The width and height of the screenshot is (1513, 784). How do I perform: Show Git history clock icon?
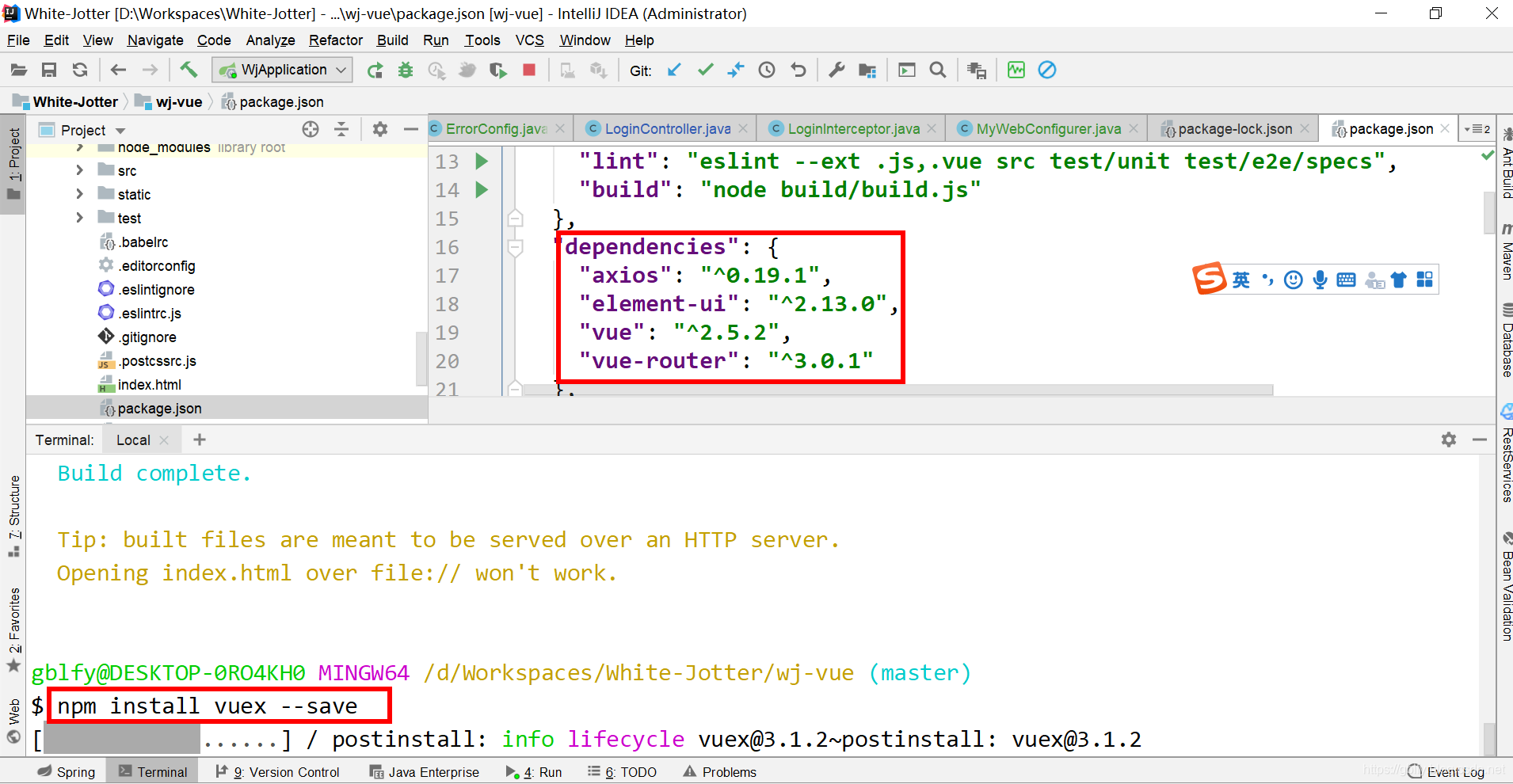[767, 70]
